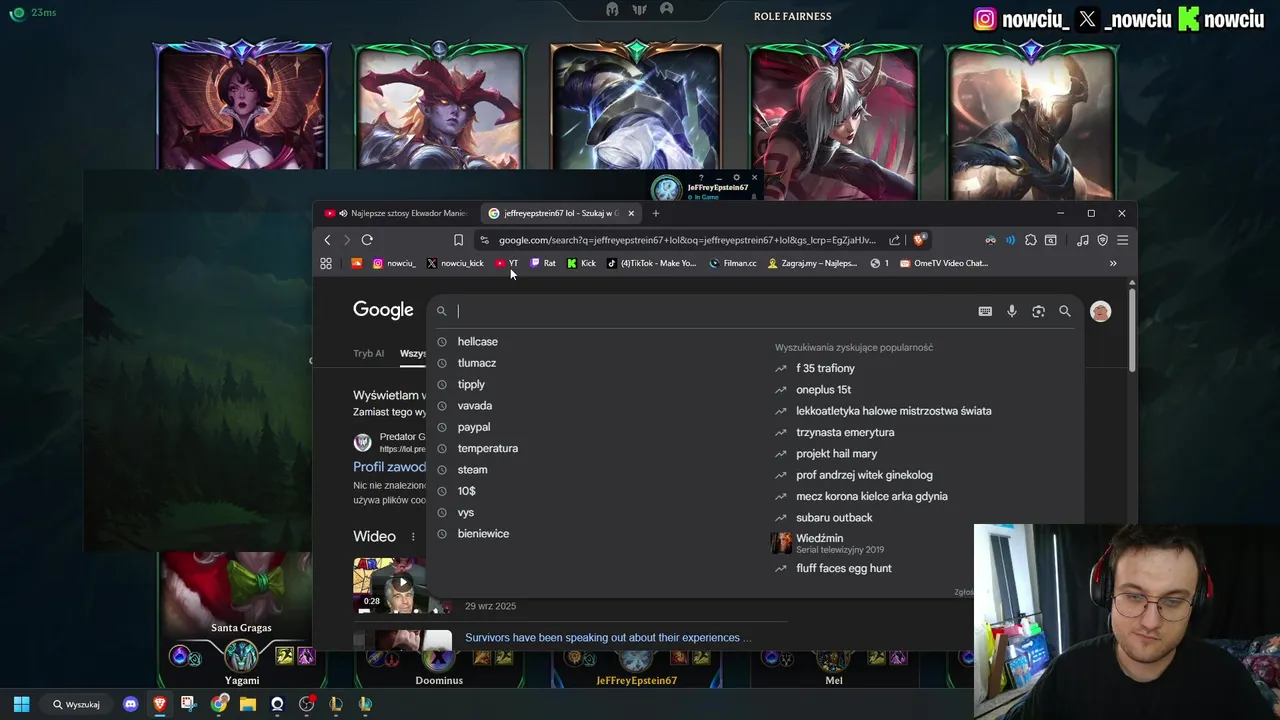This screenshot has width=1280, height=720.
Task: Show more bookmarks with the double chevron
Action: [x=1113, y=263]
